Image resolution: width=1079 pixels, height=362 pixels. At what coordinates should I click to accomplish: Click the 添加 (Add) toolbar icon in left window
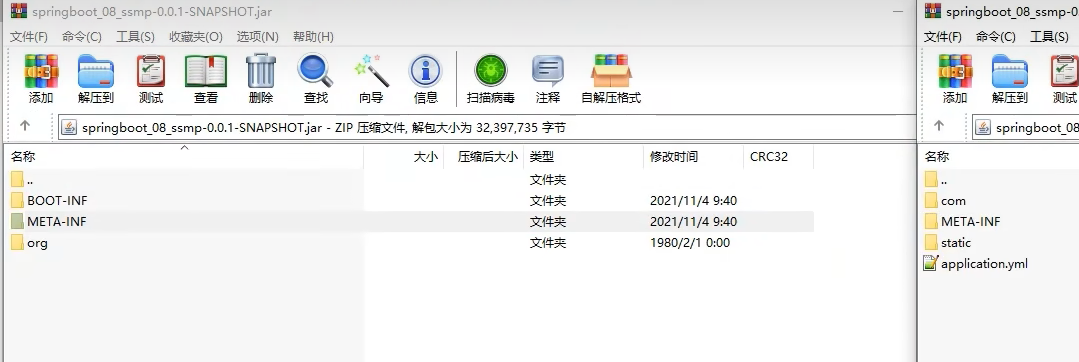point(41,72)
